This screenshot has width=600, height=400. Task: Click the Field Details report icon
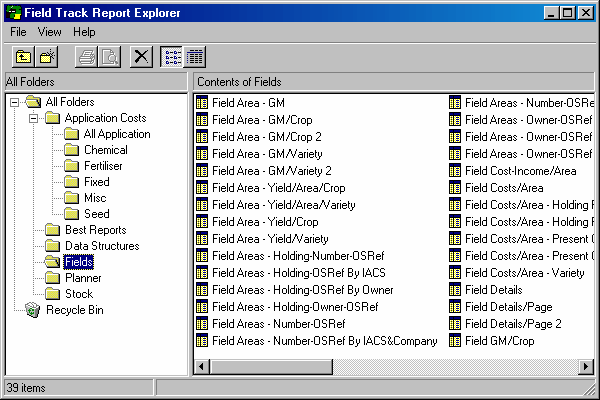[x=455, y=290]
